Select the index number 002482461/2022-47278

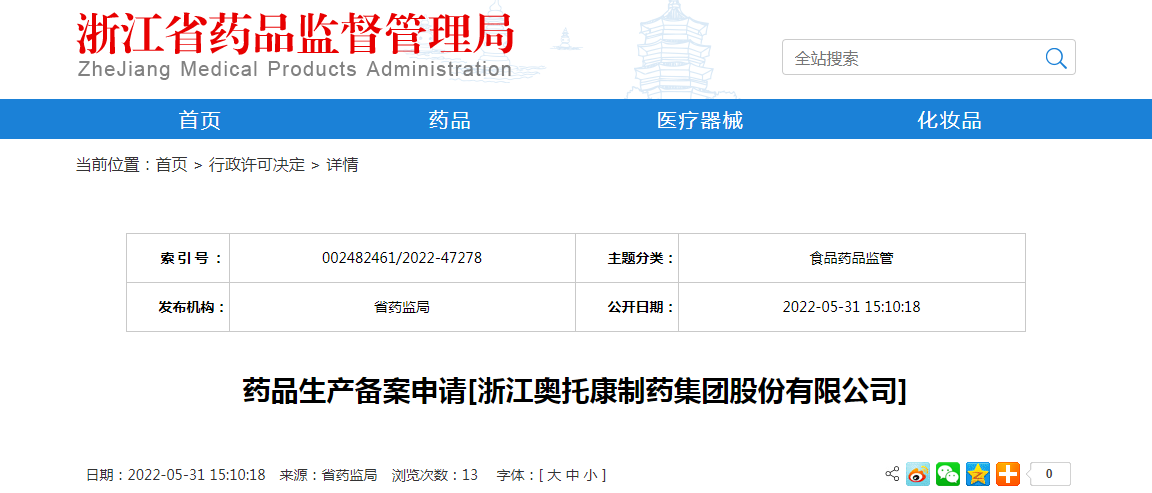tap(402, 258)
